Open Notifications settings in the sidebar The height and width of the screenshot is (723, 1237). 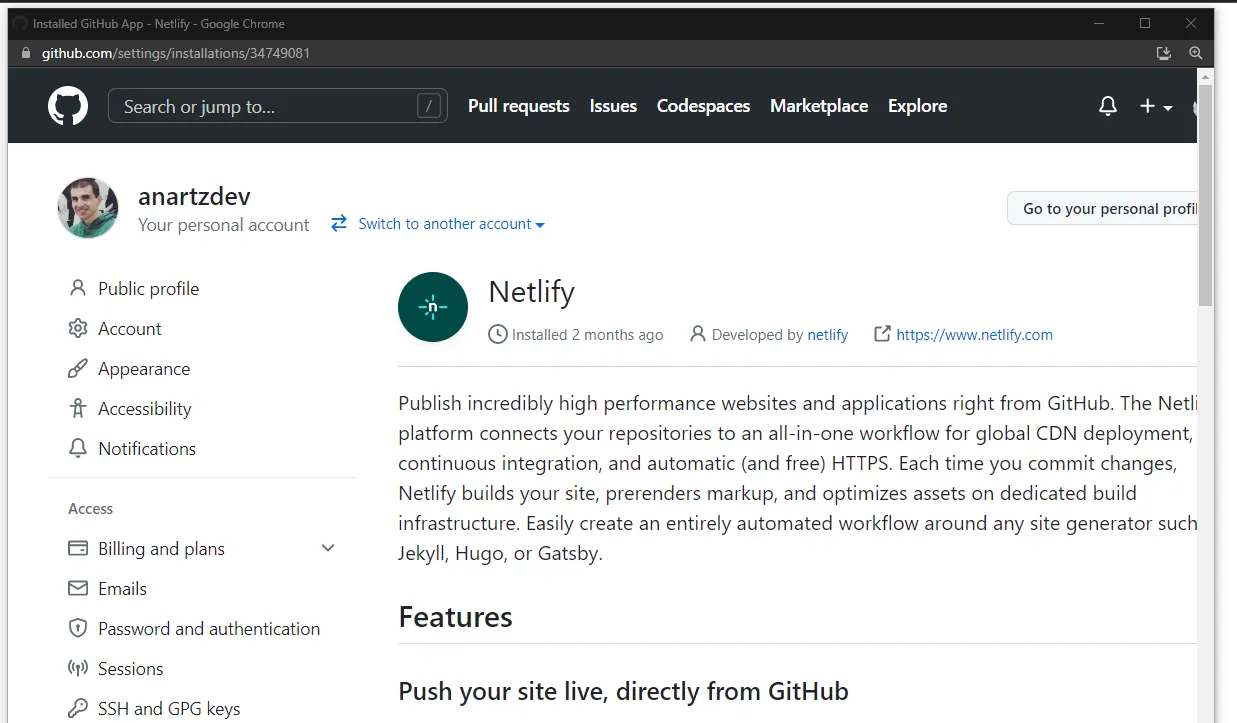[x=147, y=449]
